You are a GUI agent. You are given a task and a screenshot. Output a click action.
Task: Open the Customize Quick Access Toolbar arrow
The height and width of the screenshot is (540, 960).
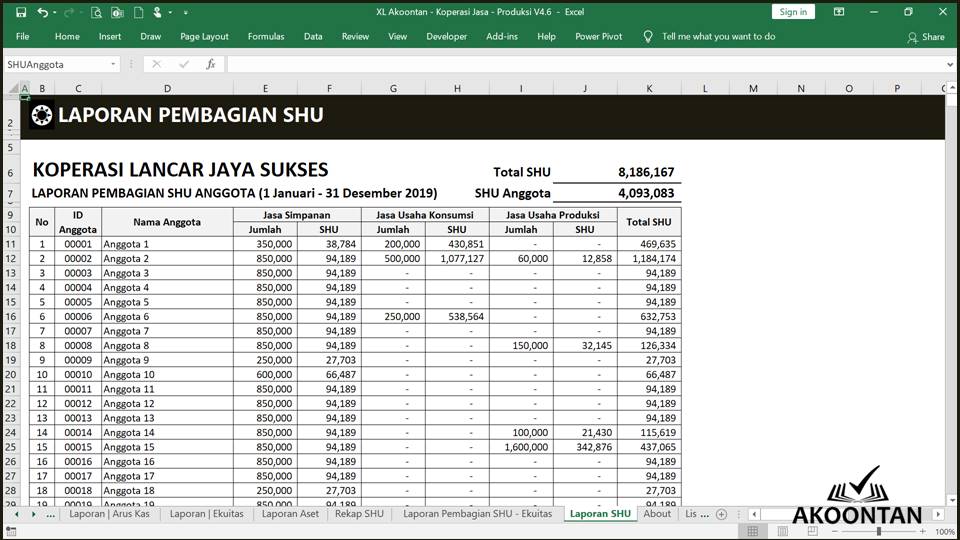pos(186,12)
